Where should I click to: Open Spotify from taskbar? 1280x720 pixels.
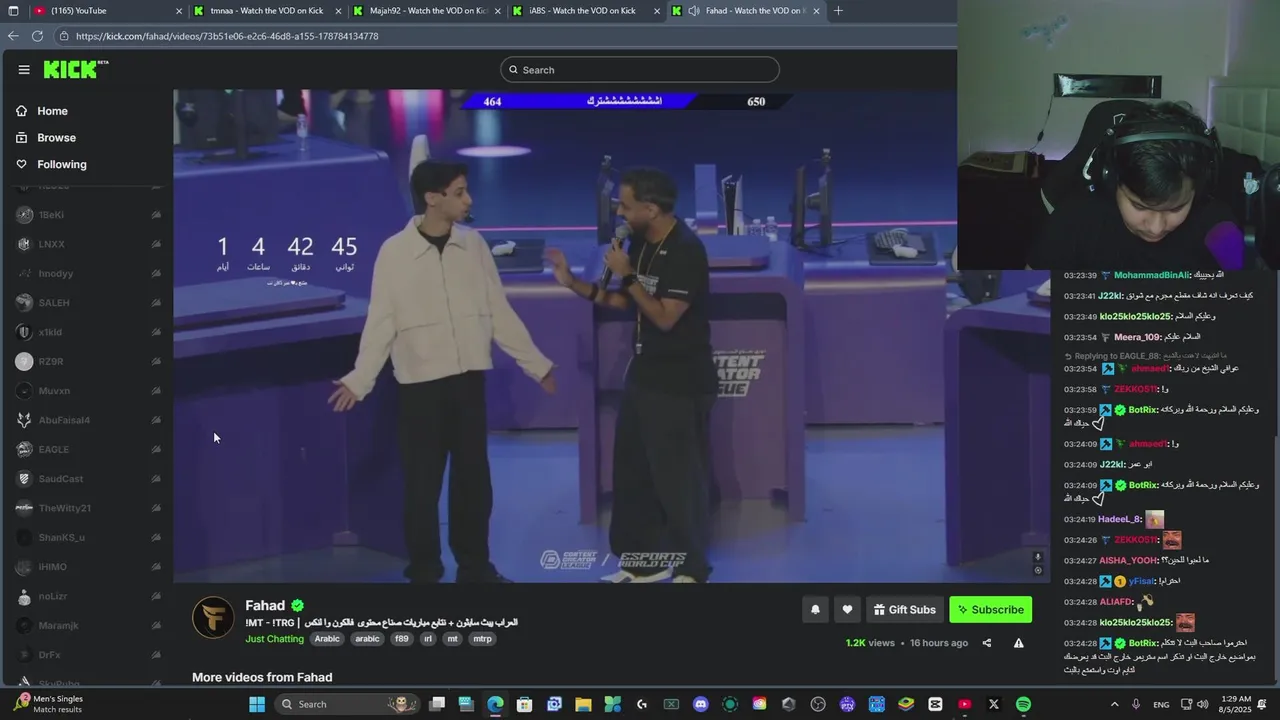click(x=1023, y=704)
